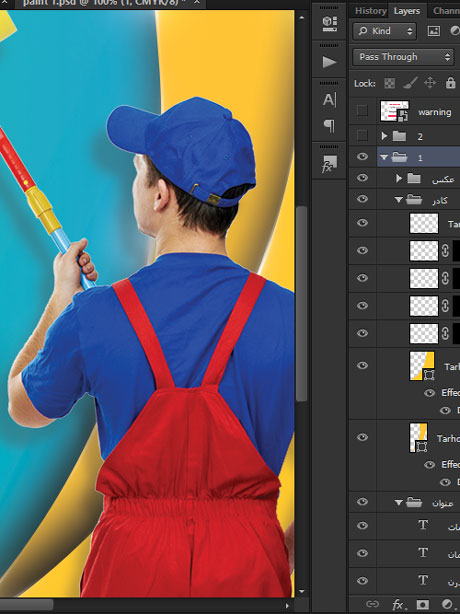This screenshot has width=460, height=614.
Task: Select the warning layer thumbnail
Action: (395, 111)
